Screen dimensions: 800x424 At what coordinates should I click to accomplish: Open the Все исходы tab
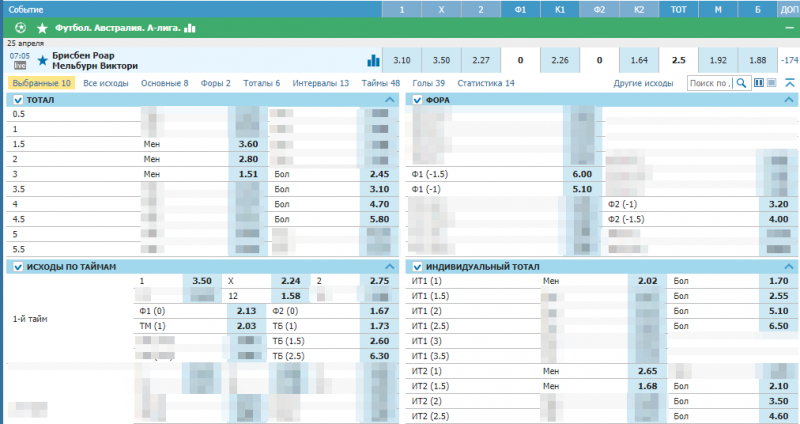[x=106, y=83]
